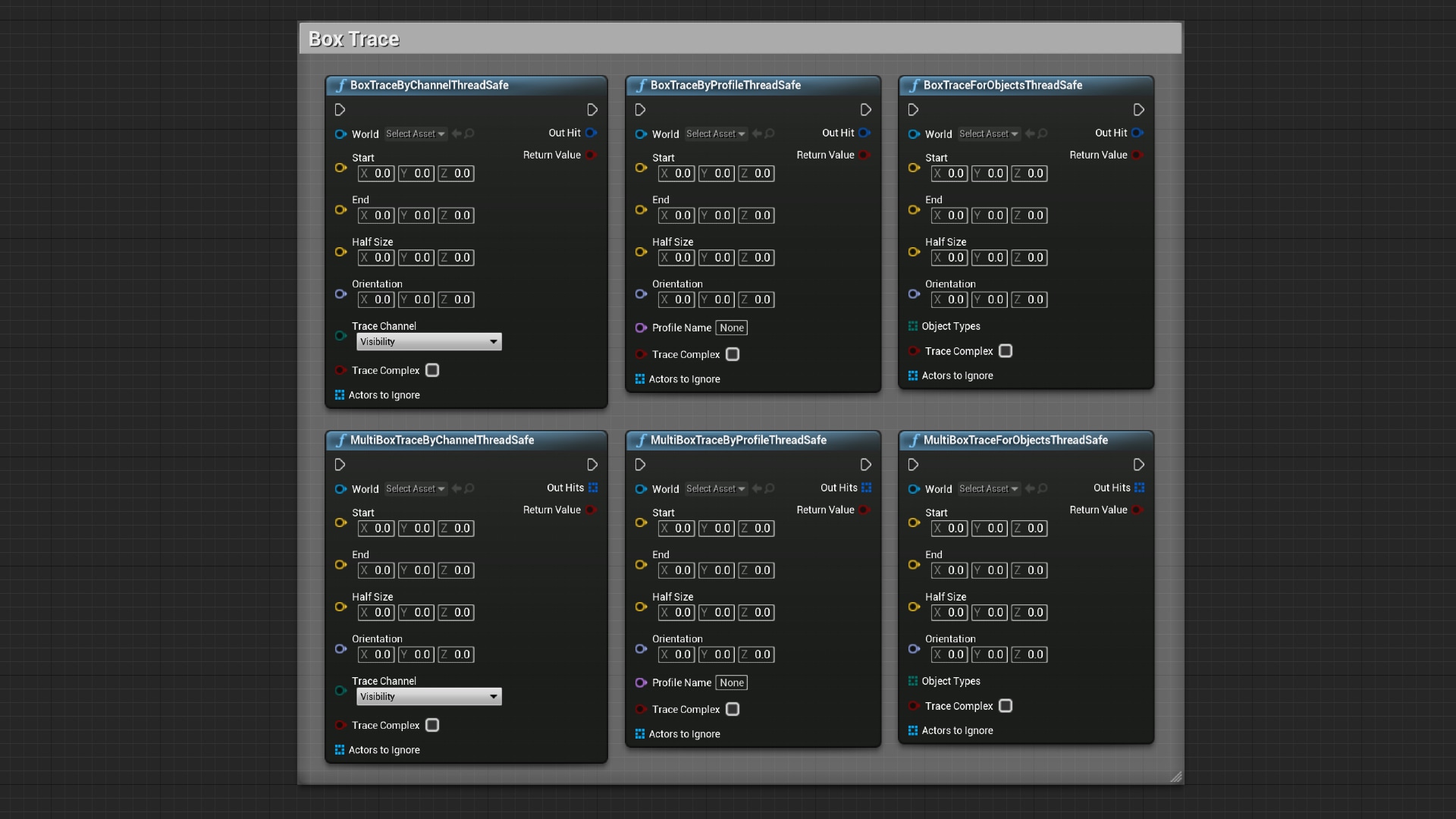Screen dimensions: 1456x819
Task: Click the exec input pin on BoxTraceByChannelThreadSafe
Action: [340, 110]
